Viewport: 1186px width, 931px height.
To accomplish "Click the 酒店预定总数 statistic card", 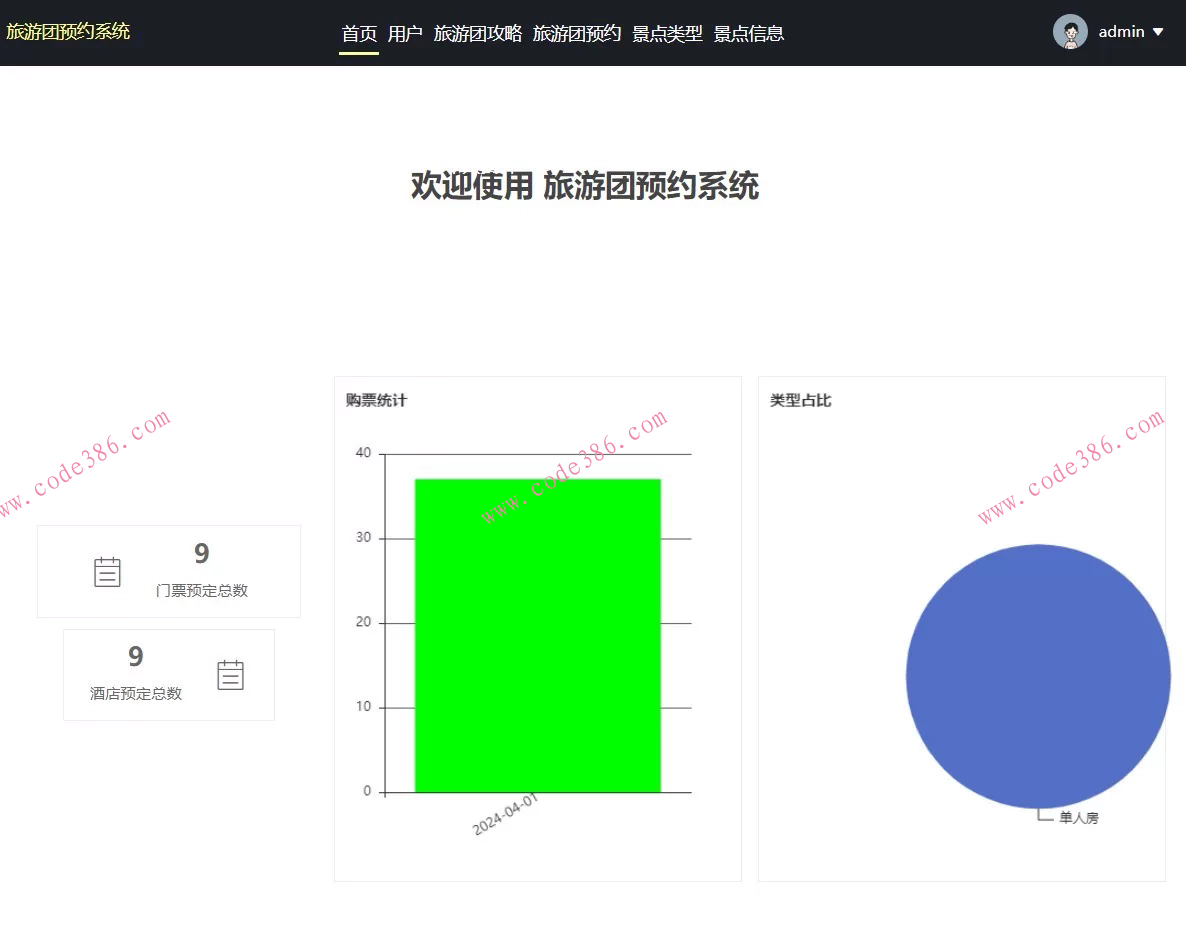I will click(x=168, y=674).
